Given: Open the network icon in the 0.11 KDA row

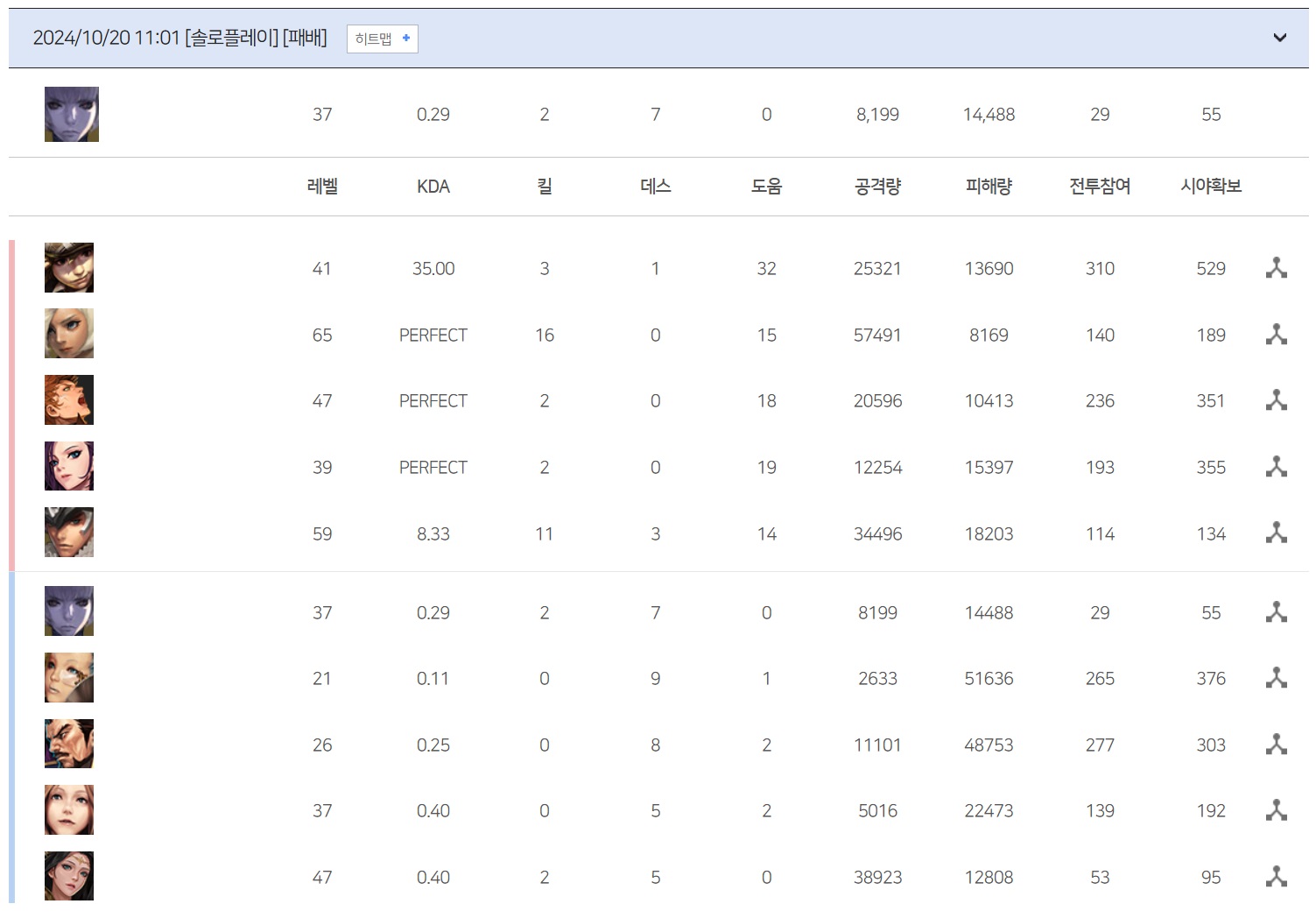Looking at the screenshot, I should coord(1276,678).
